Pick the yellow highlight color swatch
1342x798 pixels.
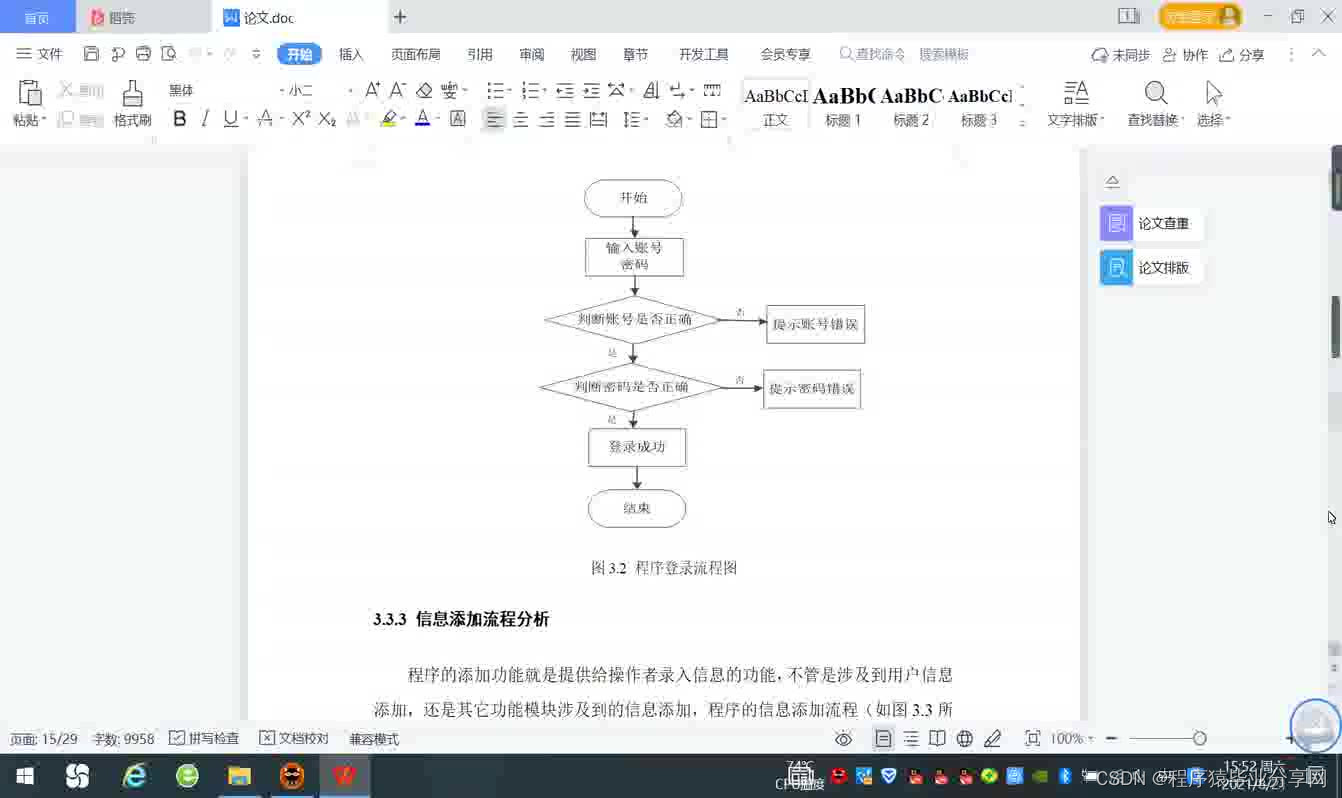coord(388,119)
